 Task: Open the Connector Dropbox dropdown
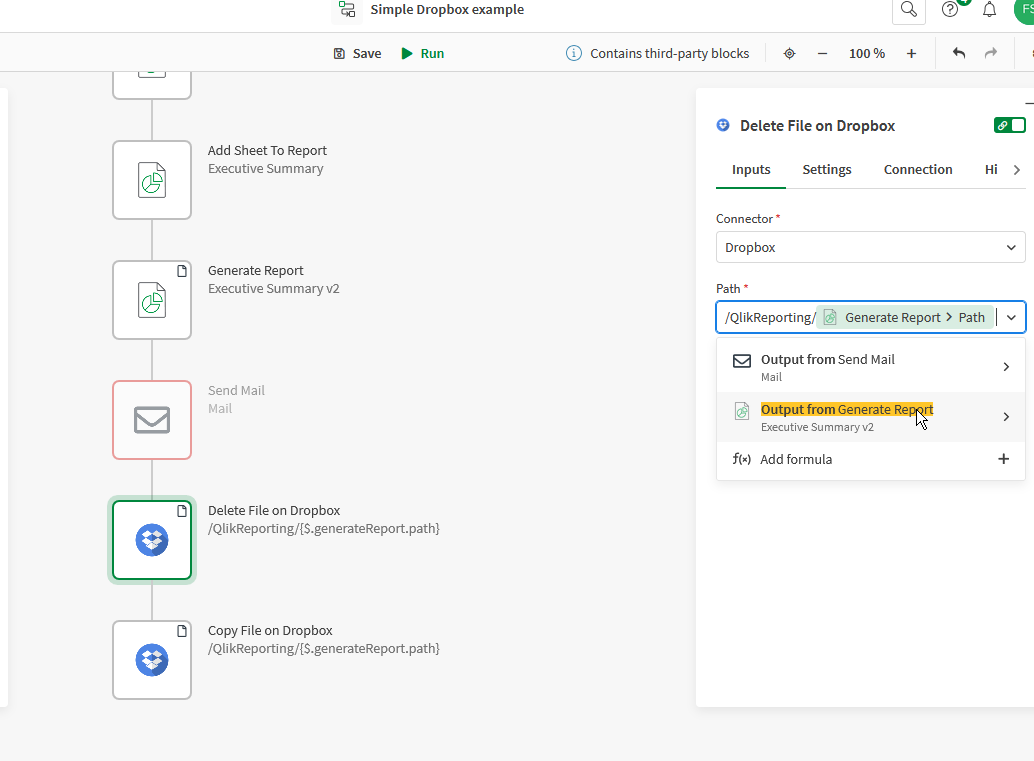[870, 247]
